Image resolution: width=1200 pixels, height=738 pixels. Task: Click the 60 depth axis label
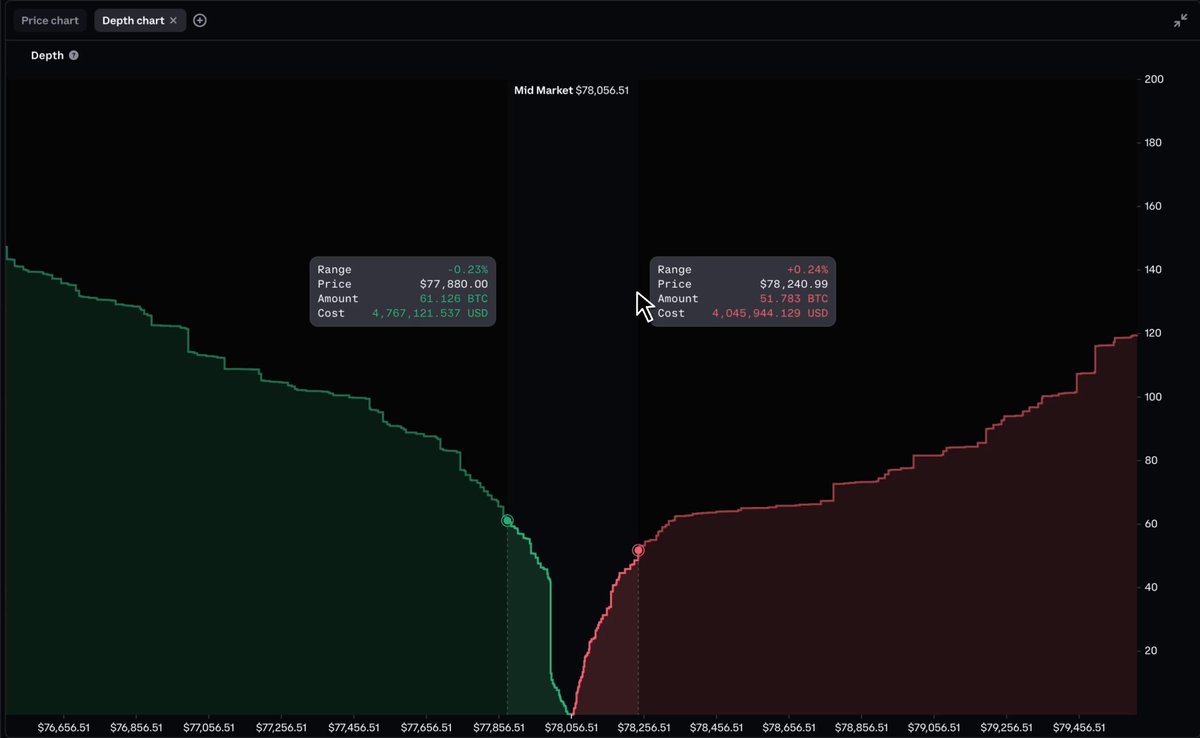tap(1151, 524)
